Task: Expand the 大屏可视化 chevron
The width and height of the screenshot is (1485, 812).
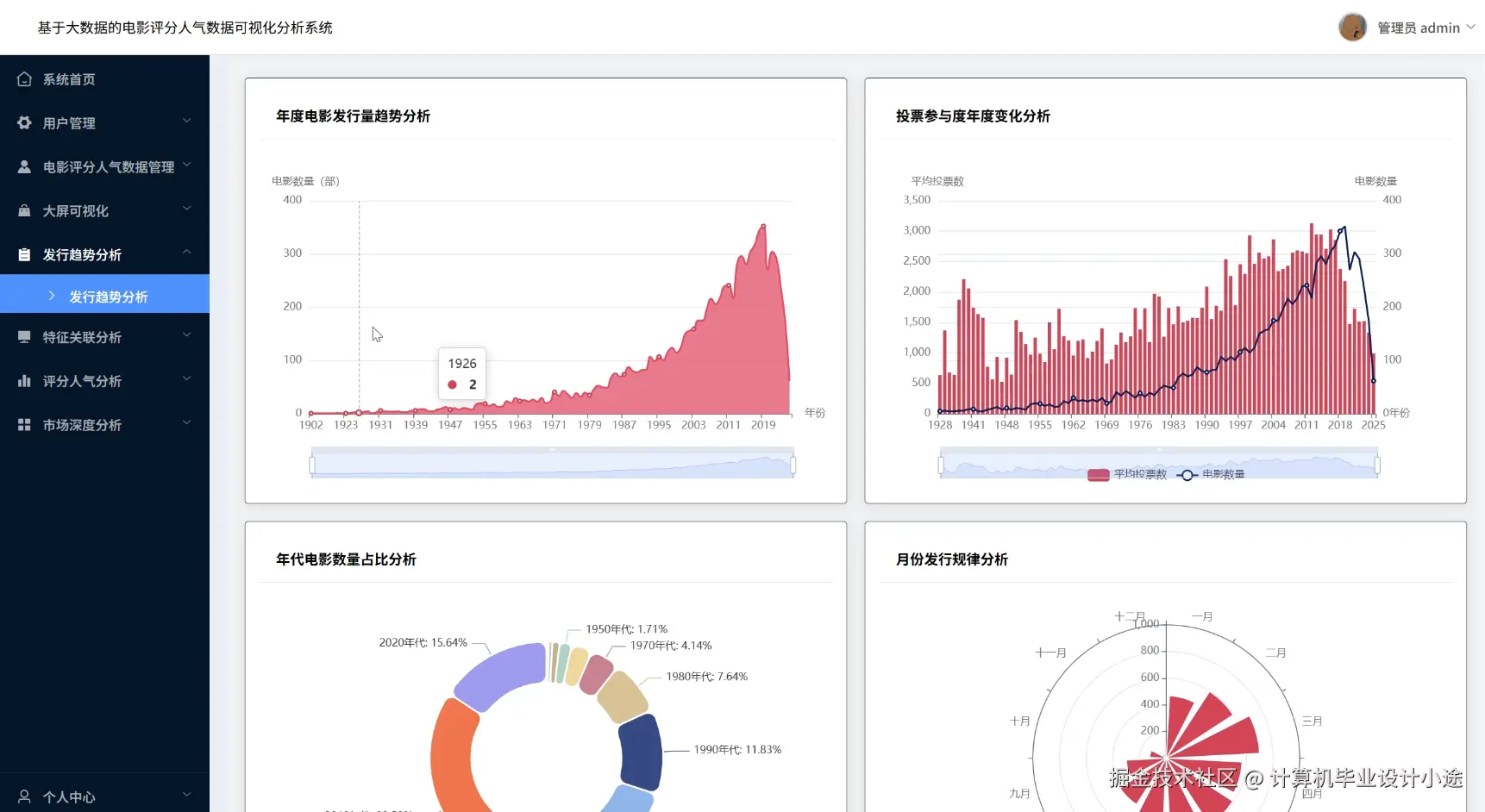Action: tap(186, 209)
